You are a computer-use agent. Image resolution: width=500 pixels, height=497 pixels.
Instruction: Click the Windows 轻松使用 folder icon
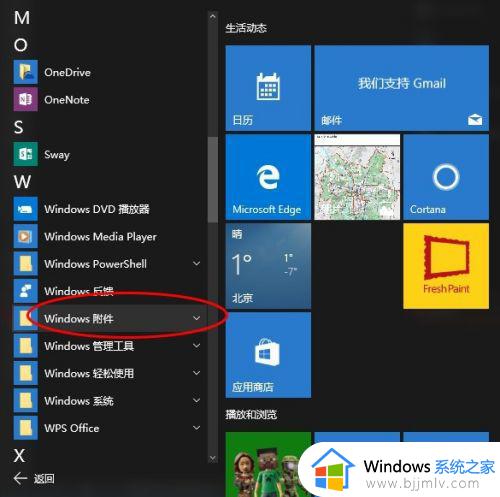point(26,373)
